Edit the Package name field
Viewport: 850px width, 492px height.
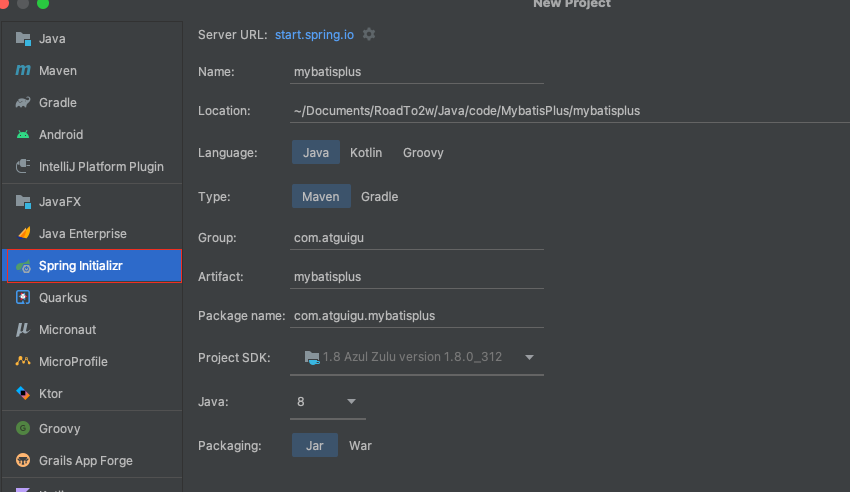pyautogui.click(x=417, y=315)
